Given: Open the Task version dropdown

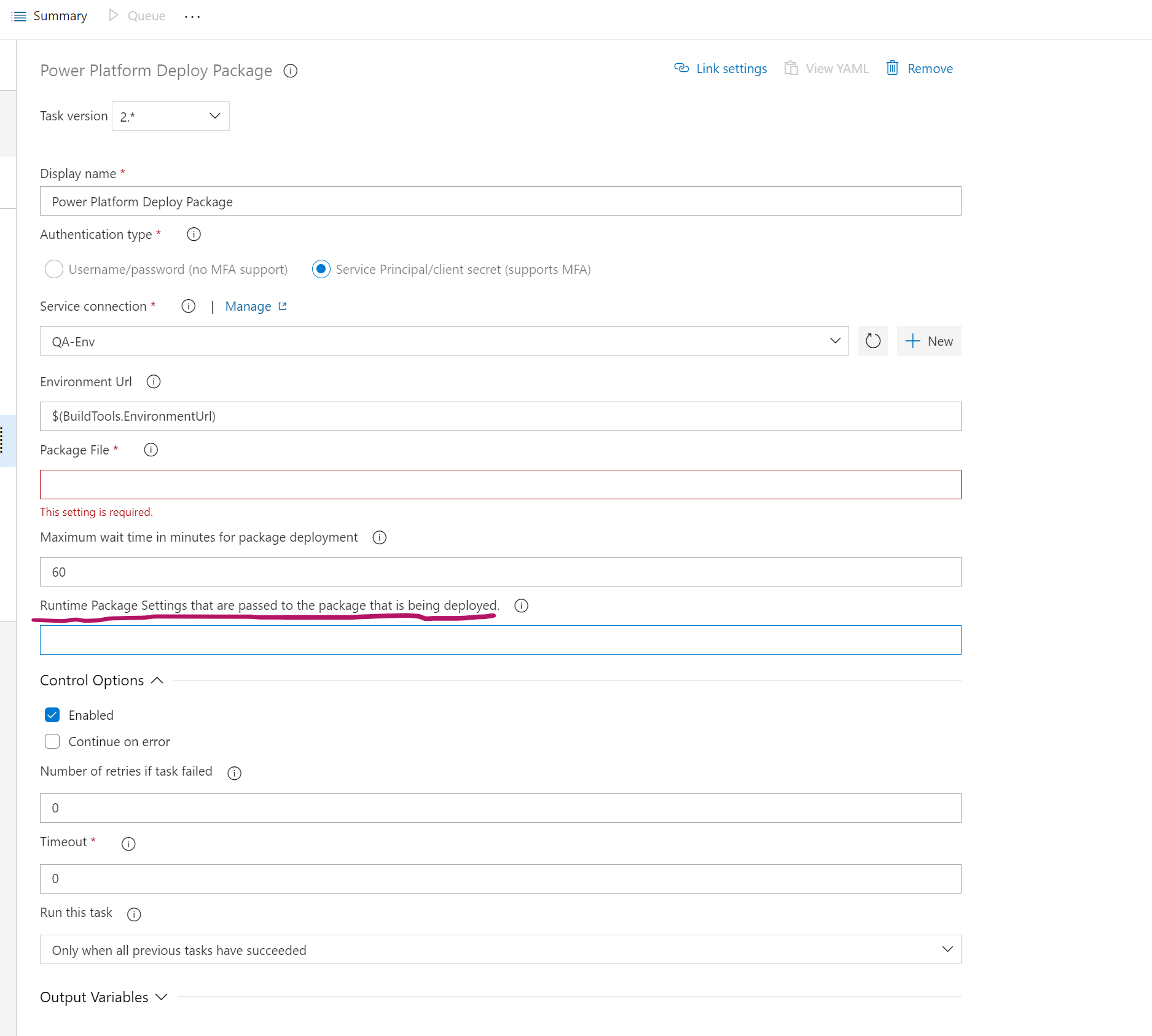Looking at the screenshot, I should pos(214,115).
